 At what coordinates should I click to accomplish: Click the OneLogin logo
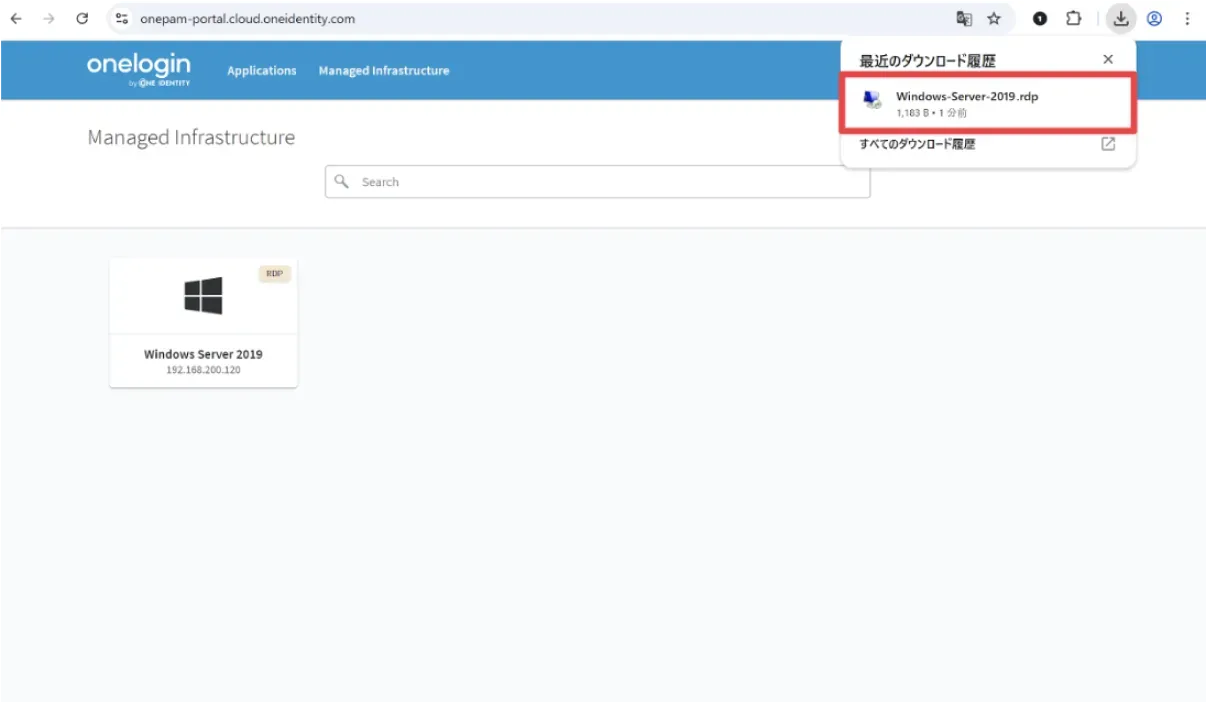pos(138,69)
